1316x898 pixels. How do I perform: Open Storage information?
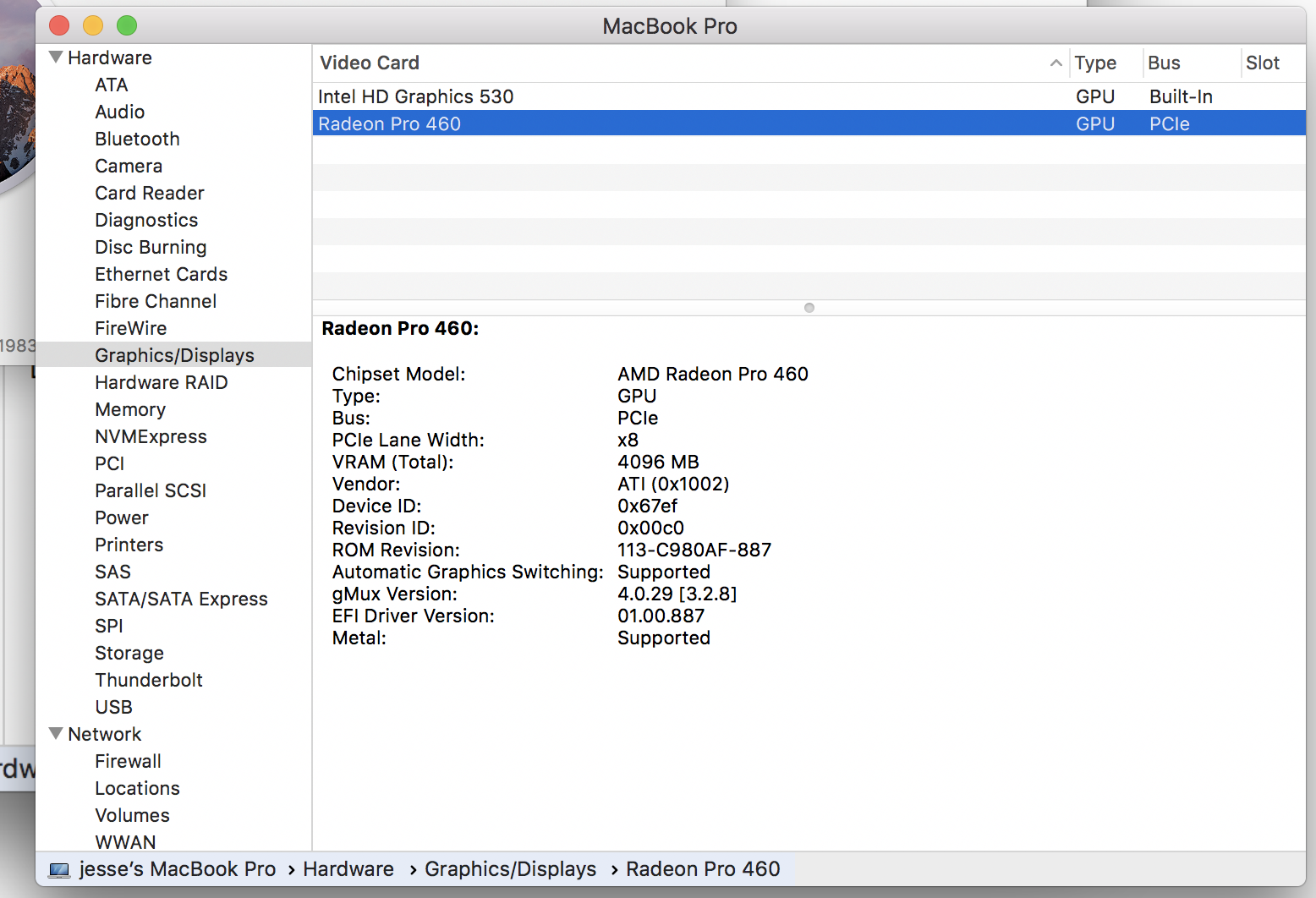coord(129,653)
